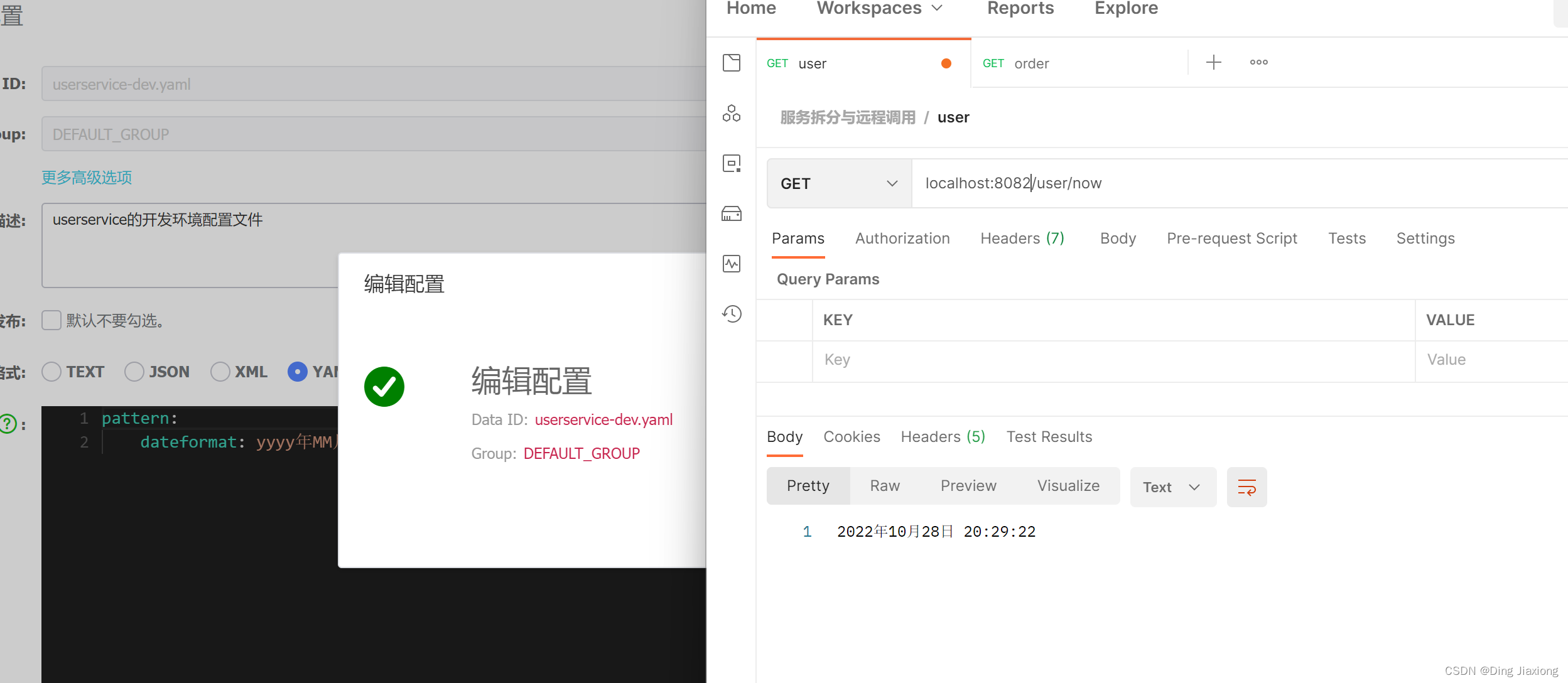Select the Settings tab
The height and width of the screenshot is (683, 1568).
click(x=1425, y=239)
